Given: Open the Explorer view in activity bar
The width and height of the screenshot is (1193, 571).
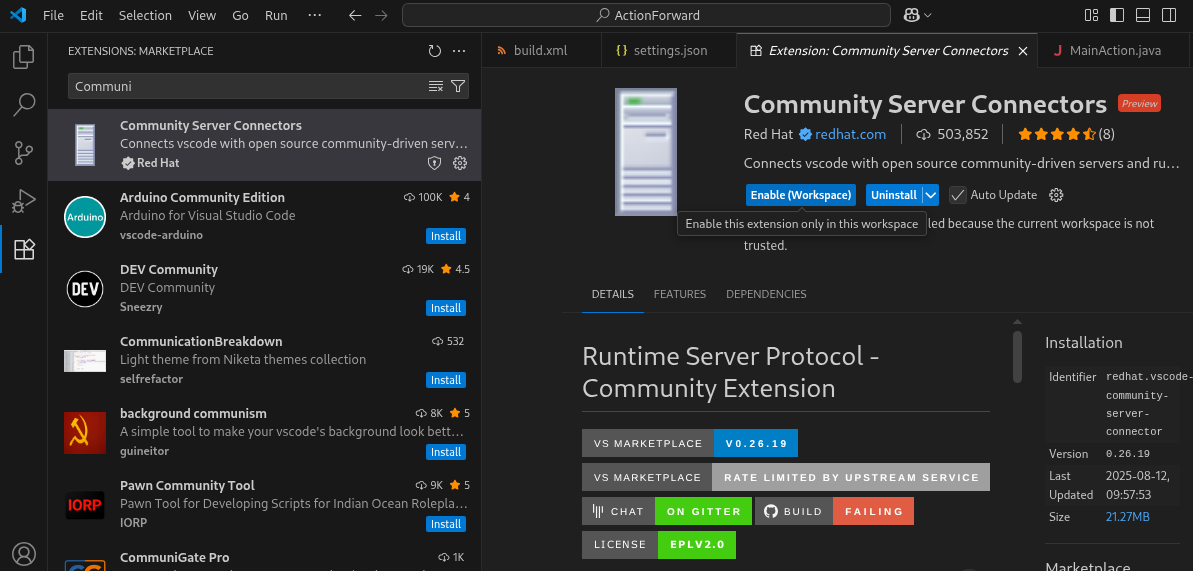Looking at the screenshot, I should [24, 57].
